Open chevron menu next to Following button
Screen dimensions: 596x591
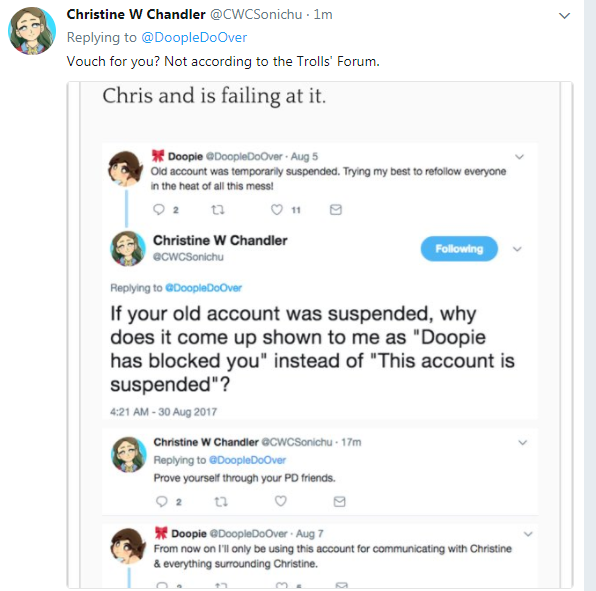pyautogui.click(x=517, y=249)
